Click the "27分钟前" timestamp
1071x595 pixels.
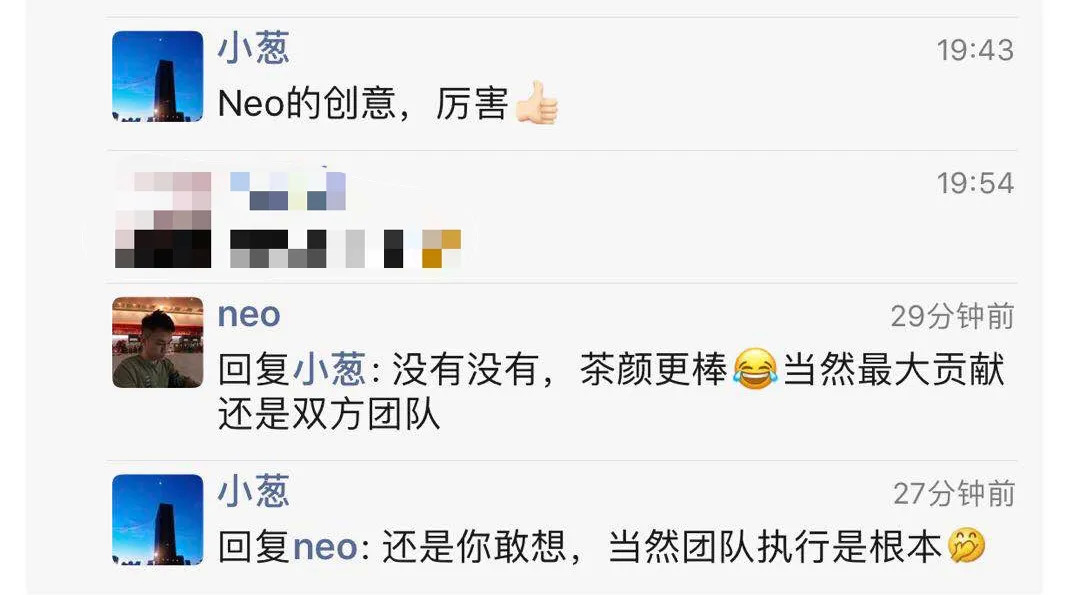954,494
